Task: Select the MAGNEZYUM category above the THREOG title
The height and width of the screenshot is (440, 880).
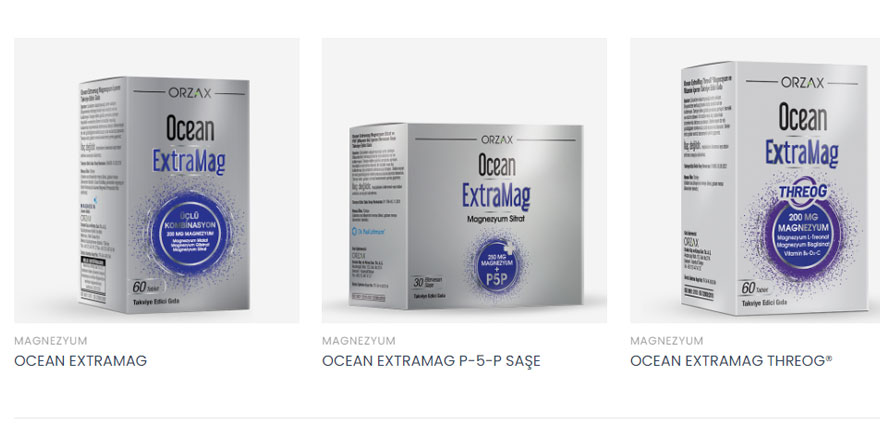Action: click(667, 341)
